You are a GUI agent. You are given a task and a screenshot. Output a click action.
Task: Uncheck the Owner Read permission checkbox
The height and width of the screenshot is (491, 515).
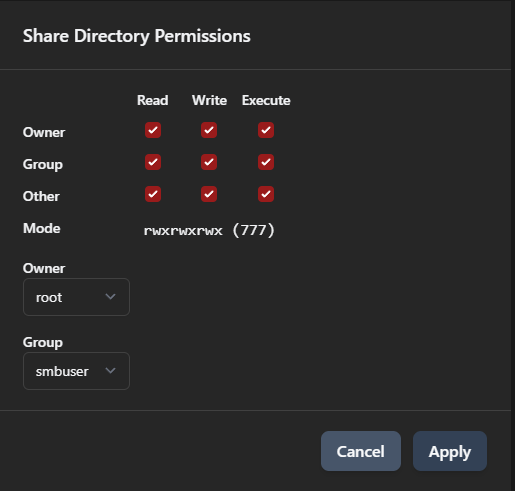point(153,130)
